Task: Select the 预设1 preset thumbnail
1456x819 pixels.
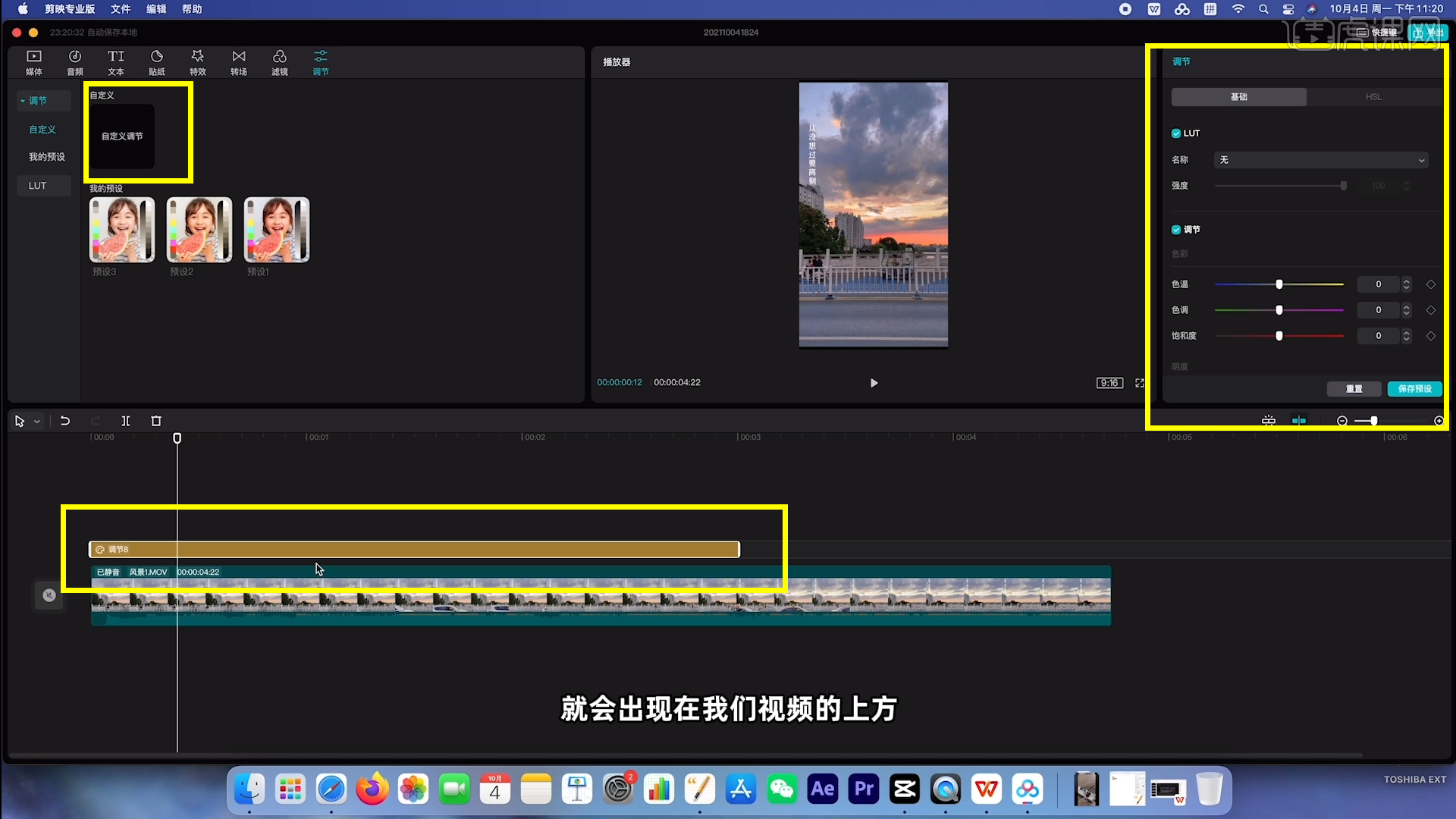Action: pos(277,230)
